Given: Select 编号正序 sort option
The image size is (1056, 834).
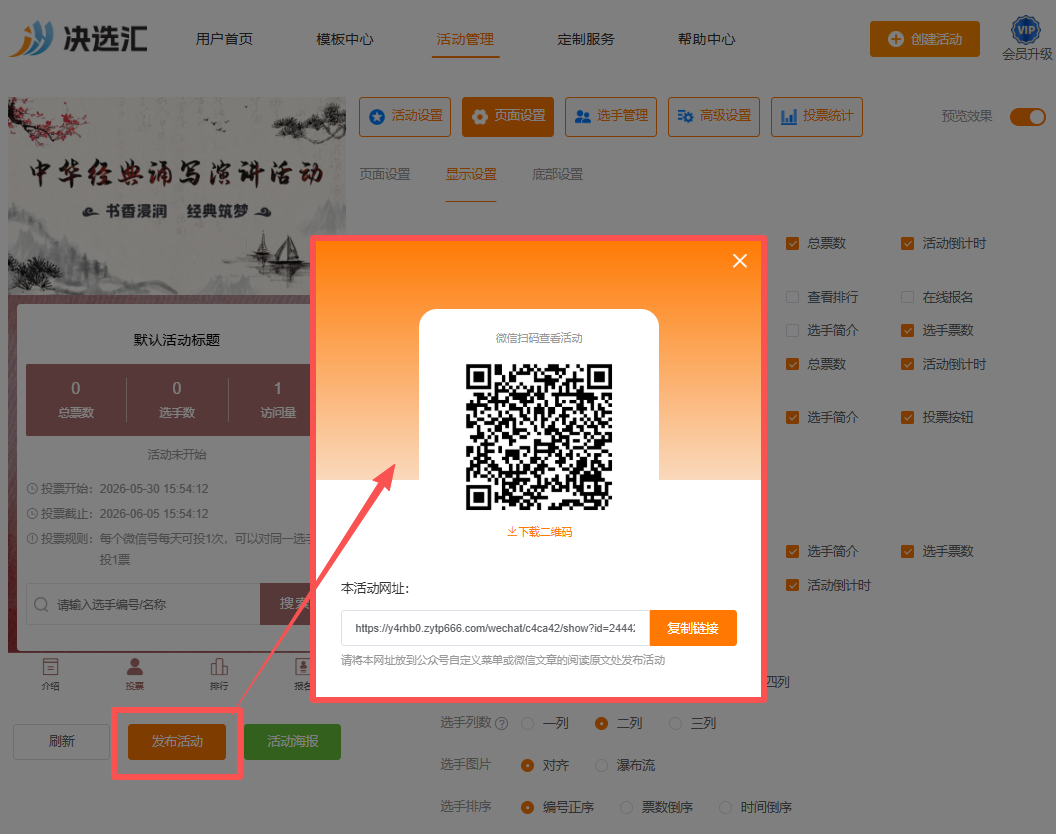Looking at the screenshot, I should pos(528,807).
